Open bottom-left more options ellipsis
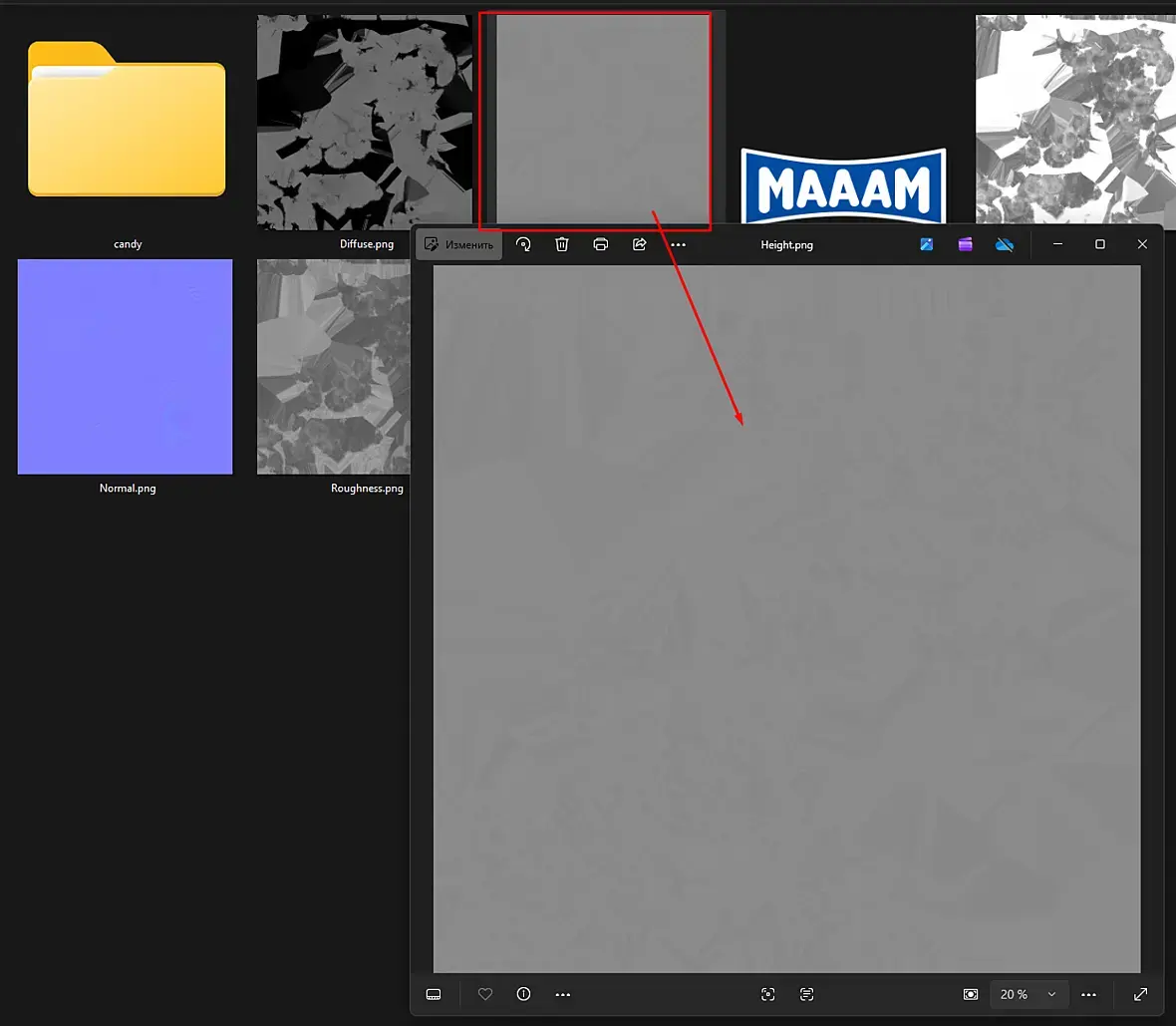 (562, 994)
